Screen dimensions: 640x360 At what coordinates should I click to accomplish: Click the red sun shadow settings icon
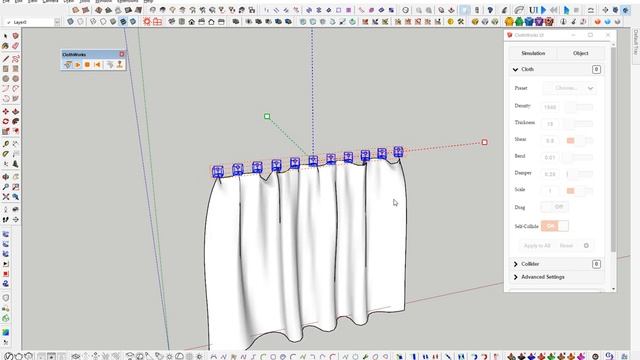(x=147, y=21)
